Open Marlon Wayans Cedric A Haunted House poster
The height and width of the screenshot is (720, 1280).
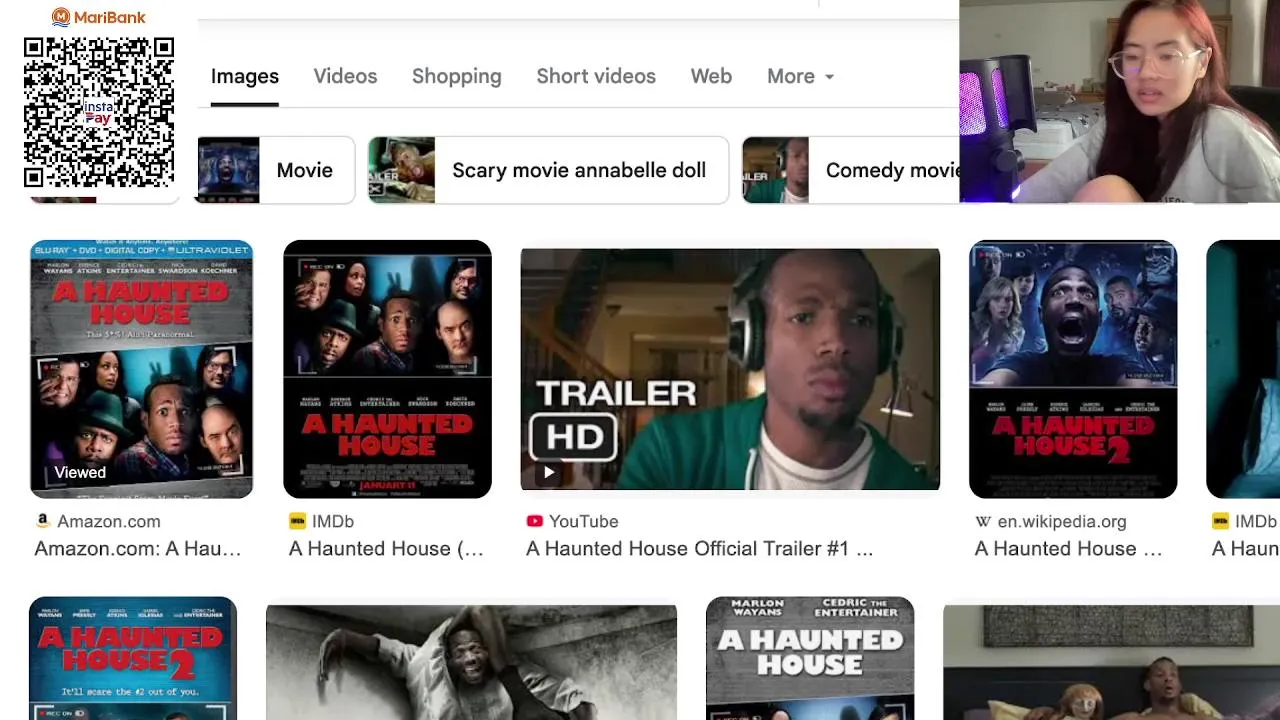(x=810, y=658)
